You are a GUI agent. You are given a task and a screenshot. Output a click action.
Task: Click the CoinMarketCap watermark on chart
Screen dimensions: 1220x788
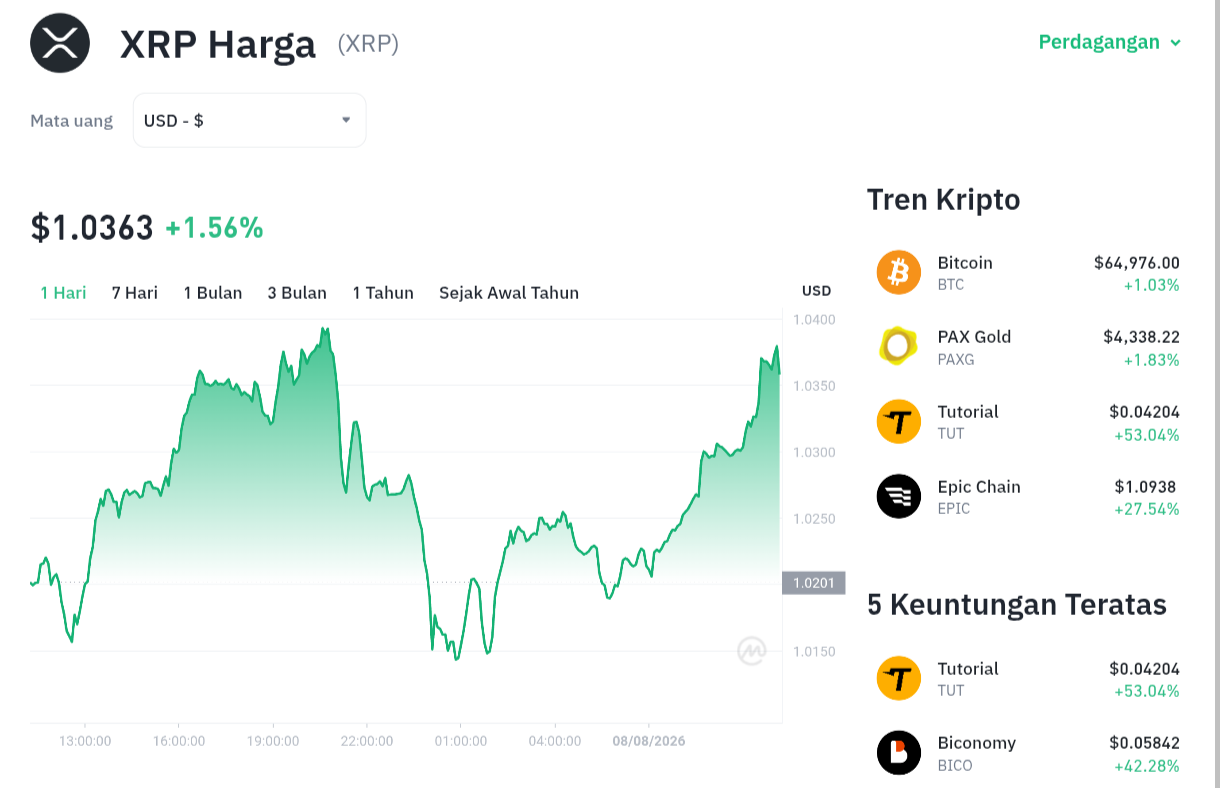tap(752, 651)
